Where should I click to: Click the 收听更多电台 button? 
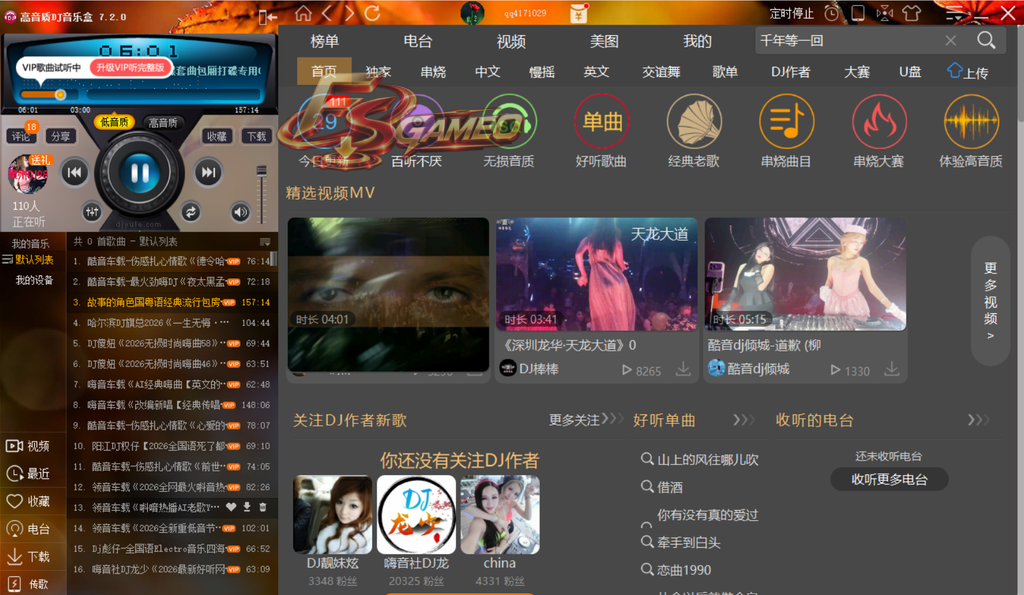889,479
